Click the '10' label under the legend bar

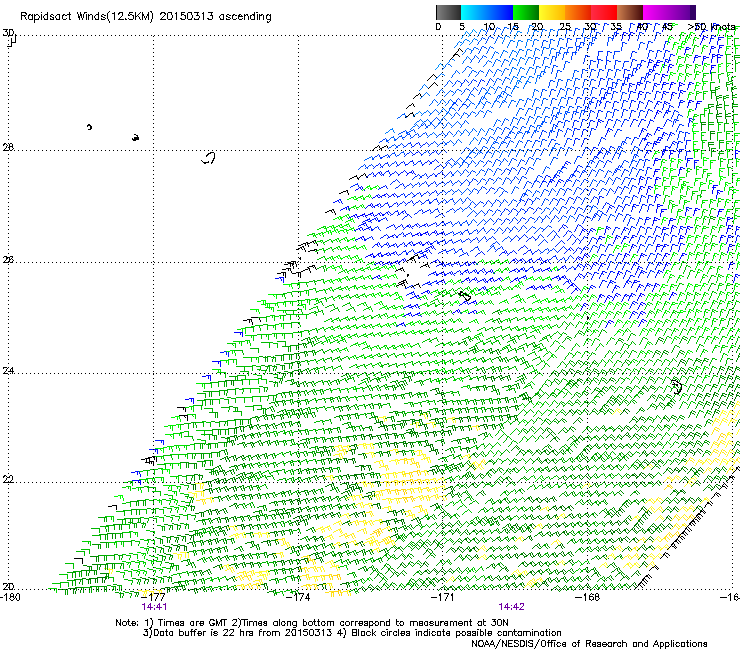[x=489, y=27]
